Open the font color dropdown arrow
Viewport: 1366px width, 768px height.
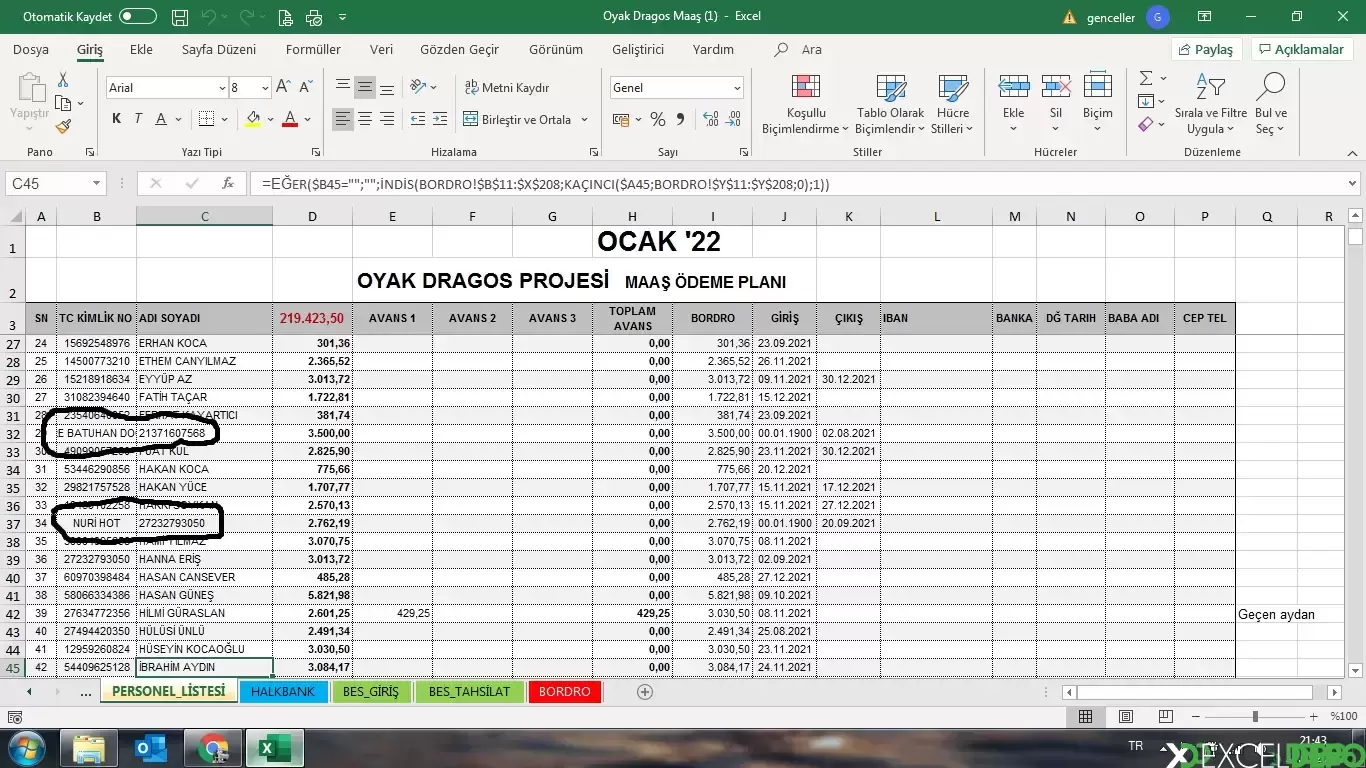click(x=307, y=120)
